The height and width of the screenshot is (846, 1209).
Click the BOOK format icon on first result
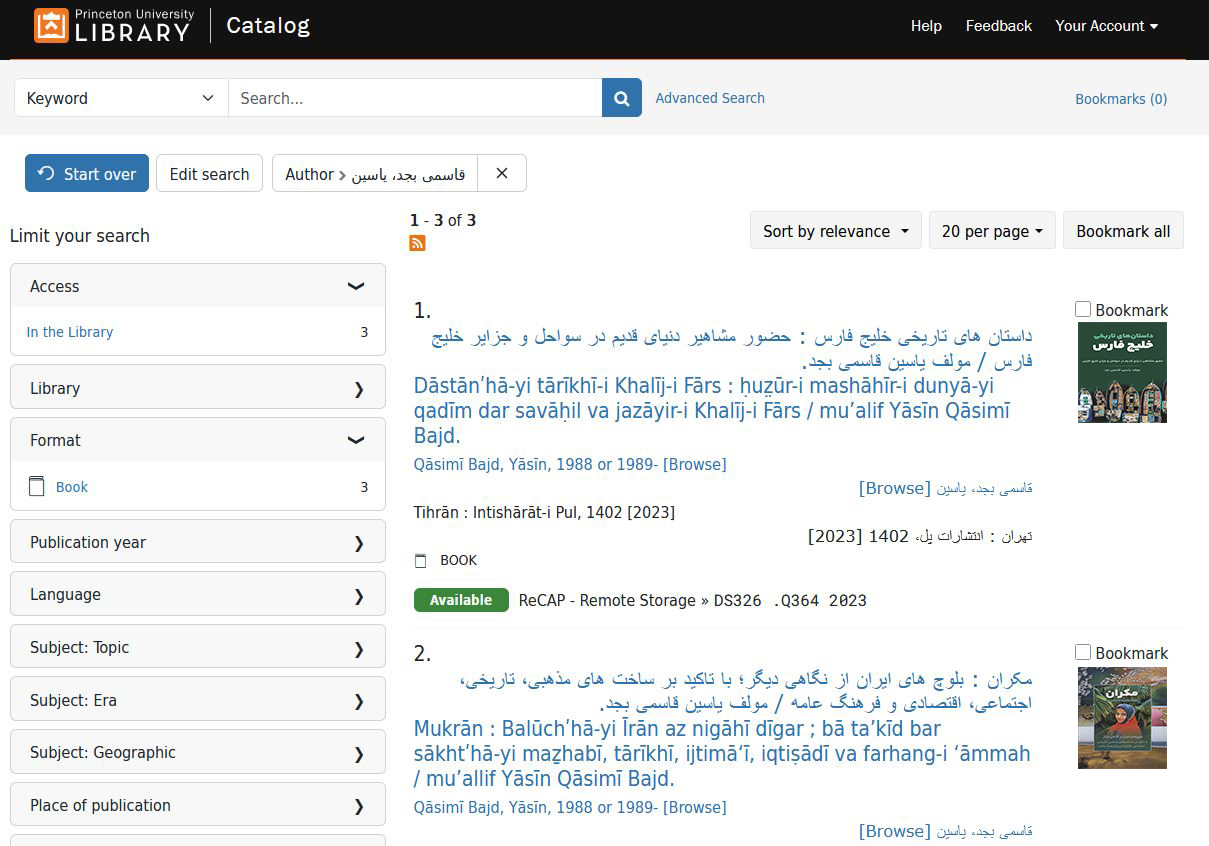coord(420,560)
